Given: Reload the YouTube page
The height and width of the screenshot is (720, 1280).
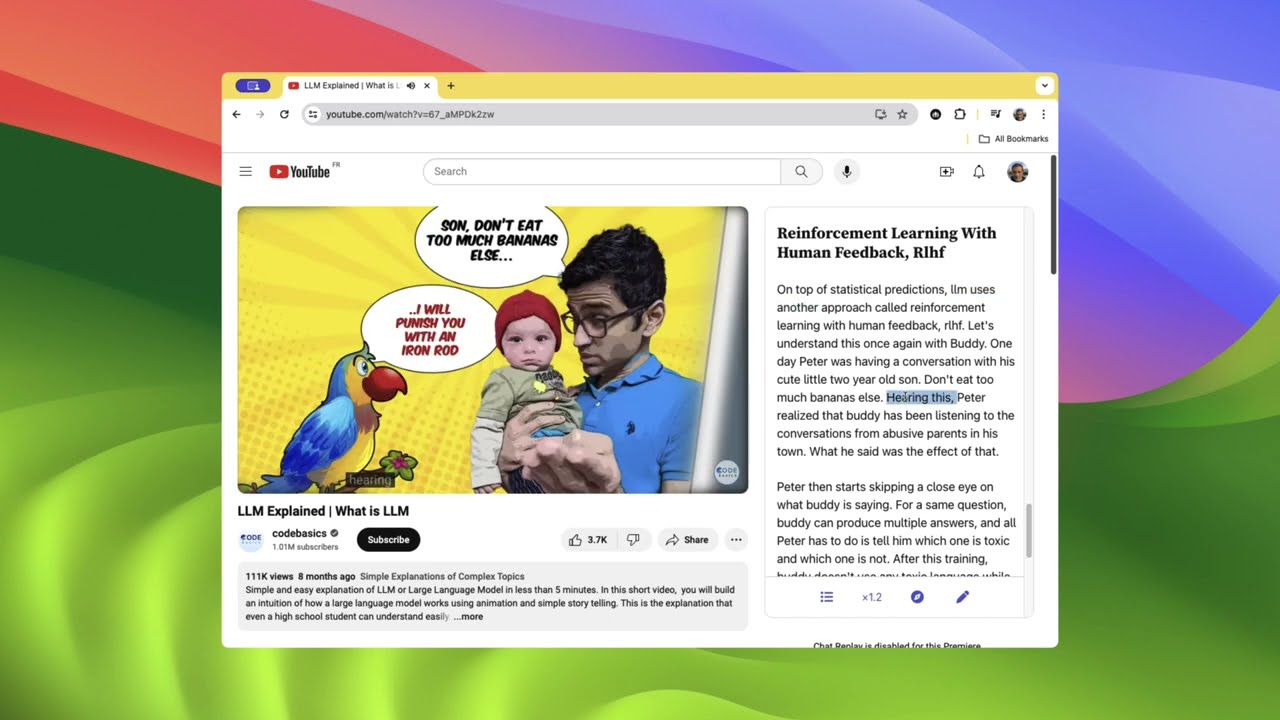Looking at the screenshot, I should point(284,114).
